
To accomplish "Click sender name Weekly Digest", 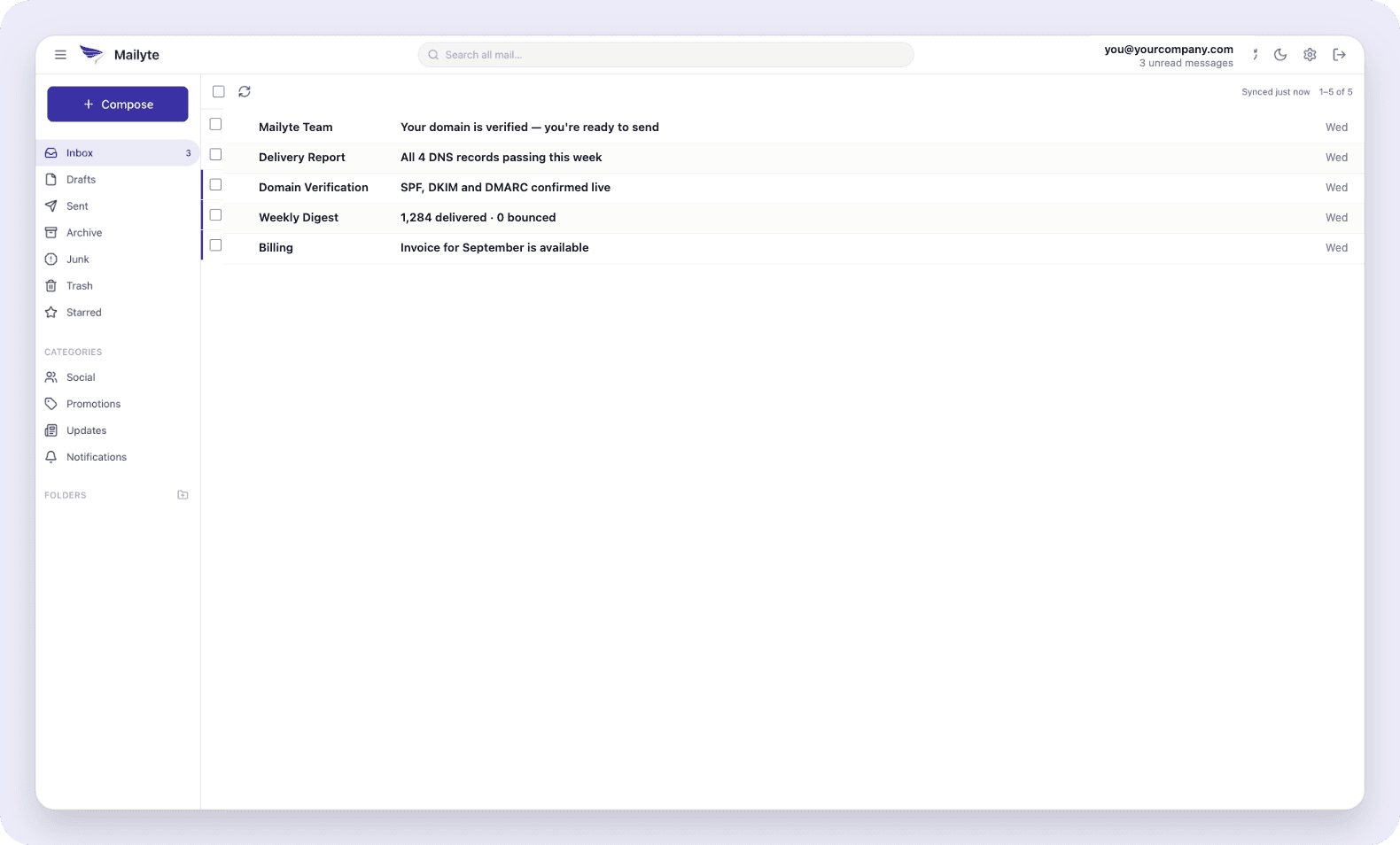I will pyautogui.click(x=299, y=218).
